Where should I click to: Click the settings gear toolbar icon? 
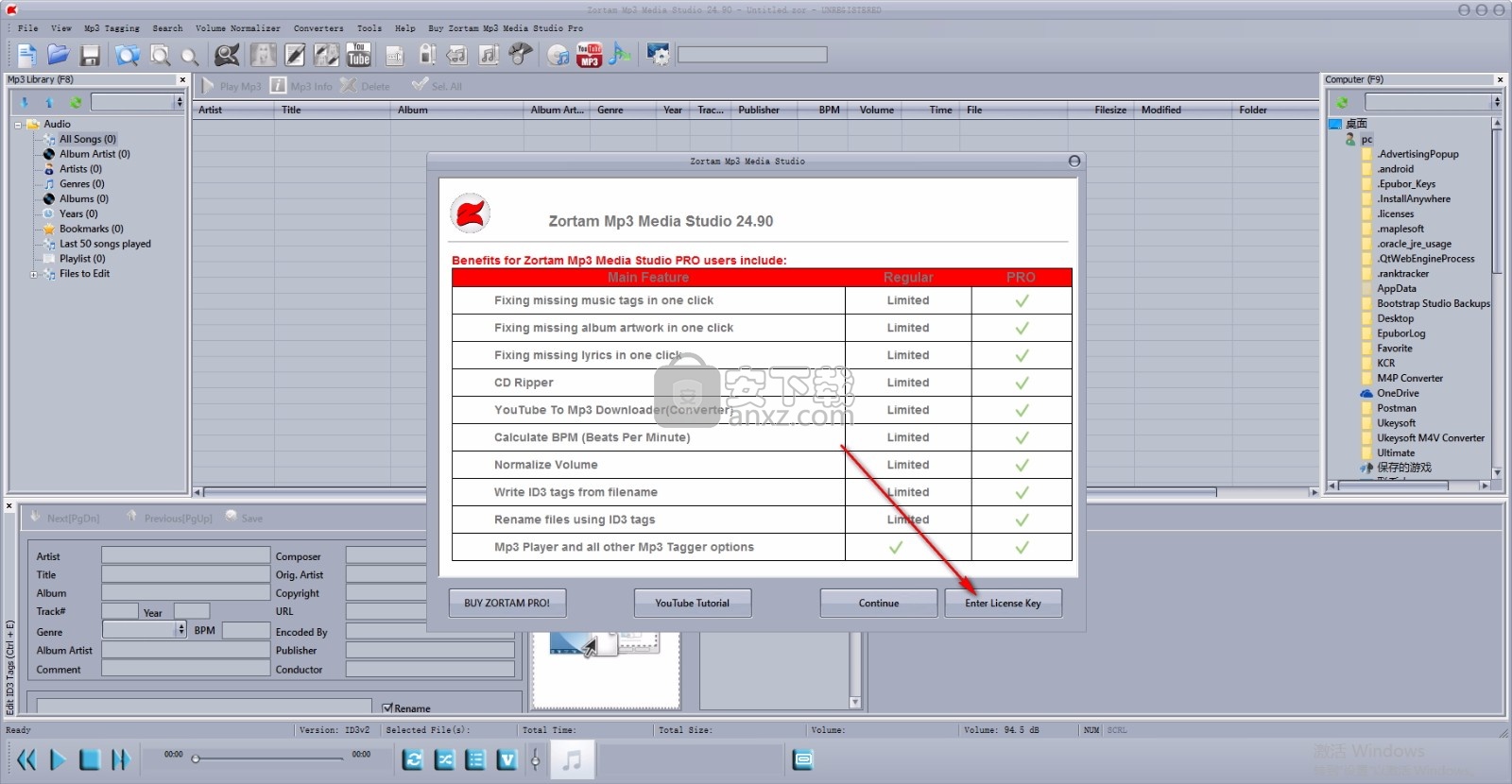(658, 55)
